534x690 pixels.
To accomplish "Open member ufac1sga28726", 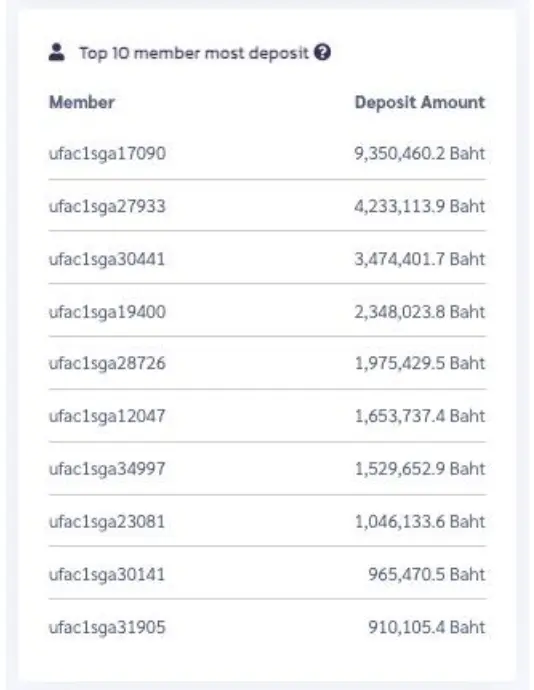I will [x=107, y=363].
